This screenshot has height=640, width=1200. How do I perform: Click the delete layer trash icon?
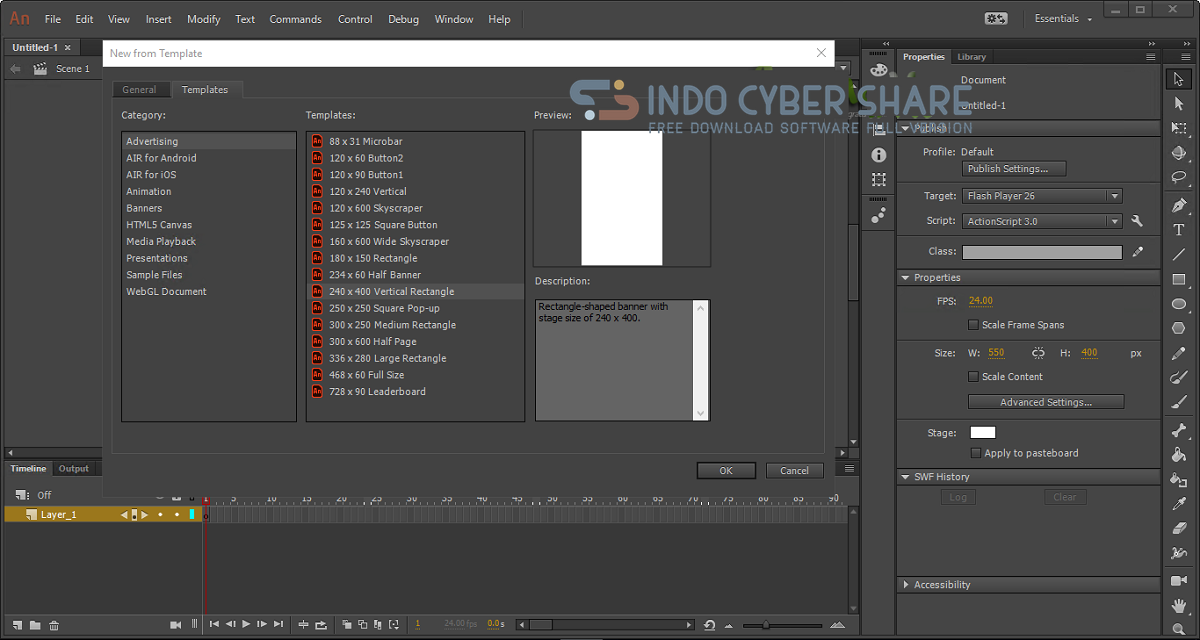click(54, 625)
